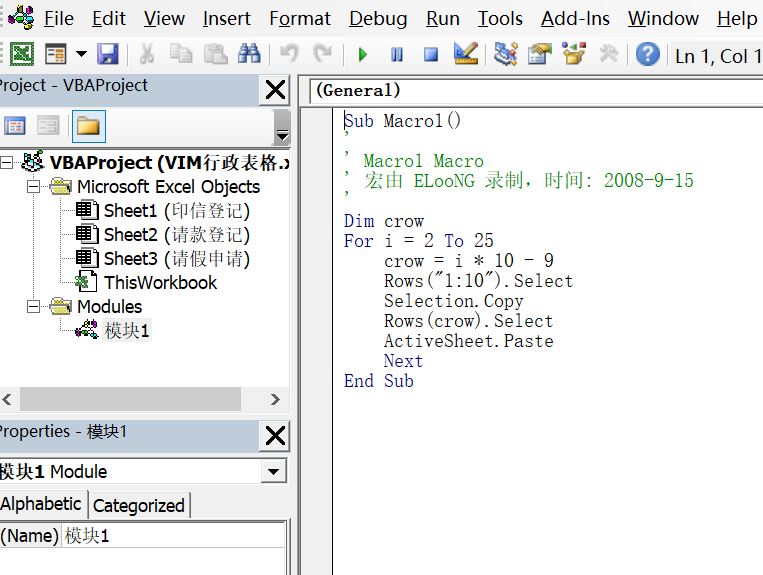Click the View Code icon in Project panel
Viewport: 763px width, 575px height.
[x=15, y=126]
